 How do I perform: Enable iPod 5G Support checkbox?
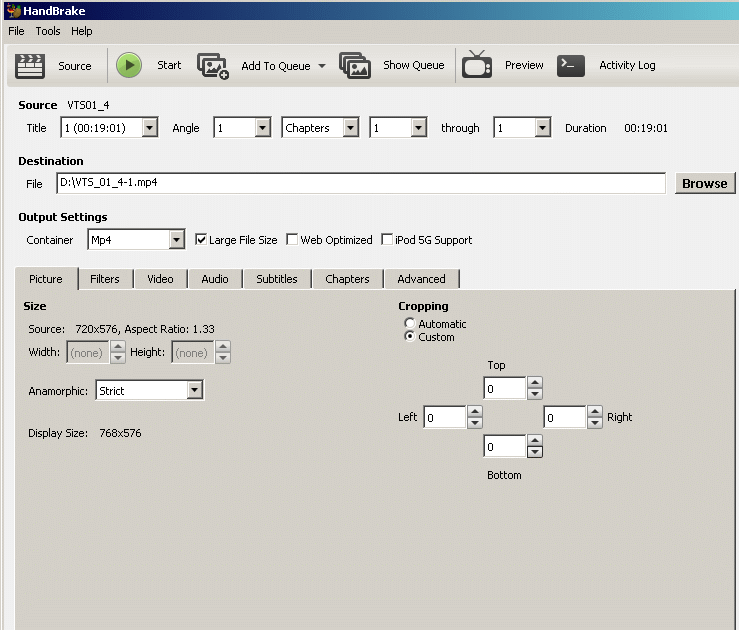387,239
